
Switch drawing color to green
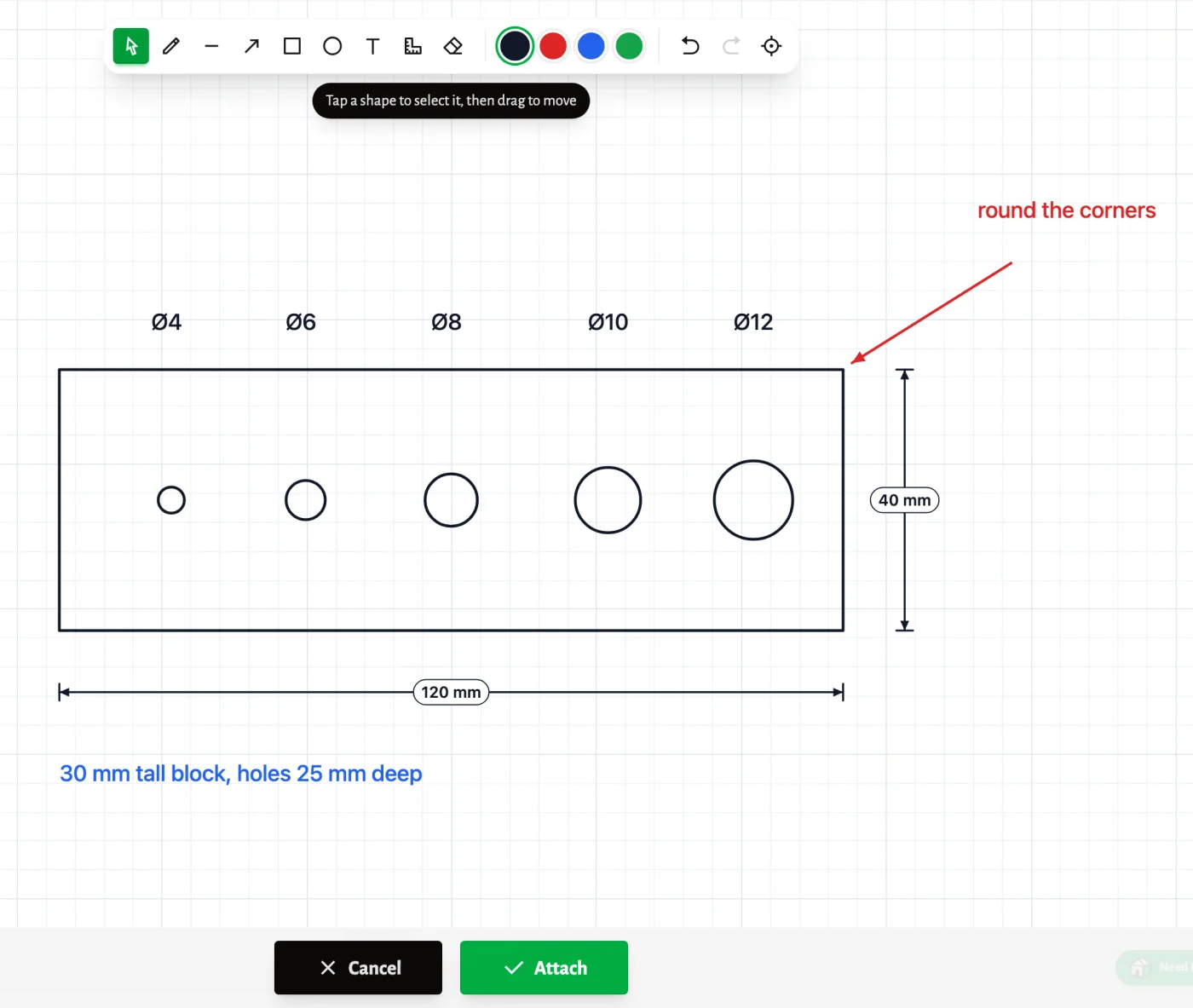(629, 46)
